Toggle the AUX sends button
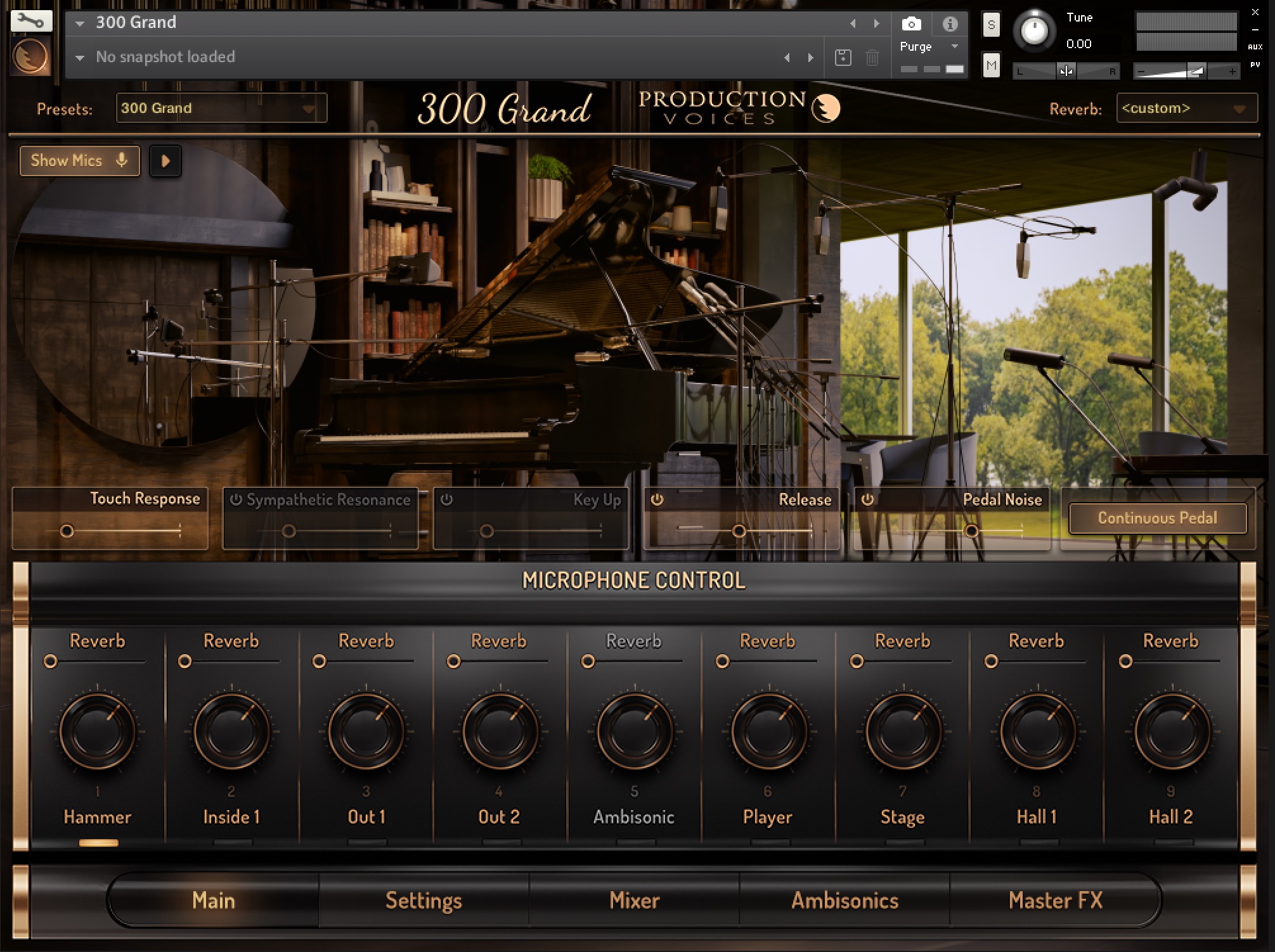Viewport: 1275px width, 952px height. [x=1255, y=47]
